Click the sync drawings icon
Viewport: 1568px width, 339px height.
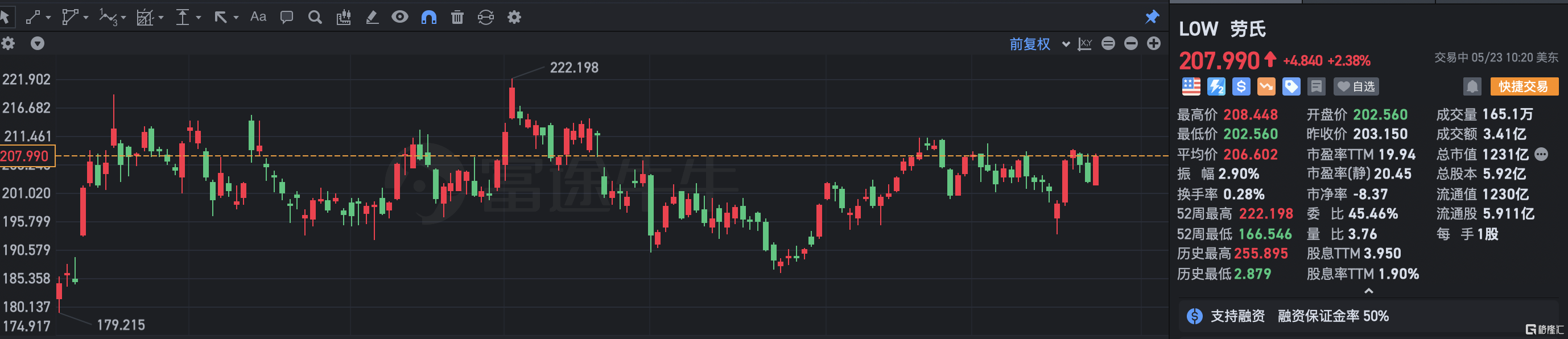point(486,17)
